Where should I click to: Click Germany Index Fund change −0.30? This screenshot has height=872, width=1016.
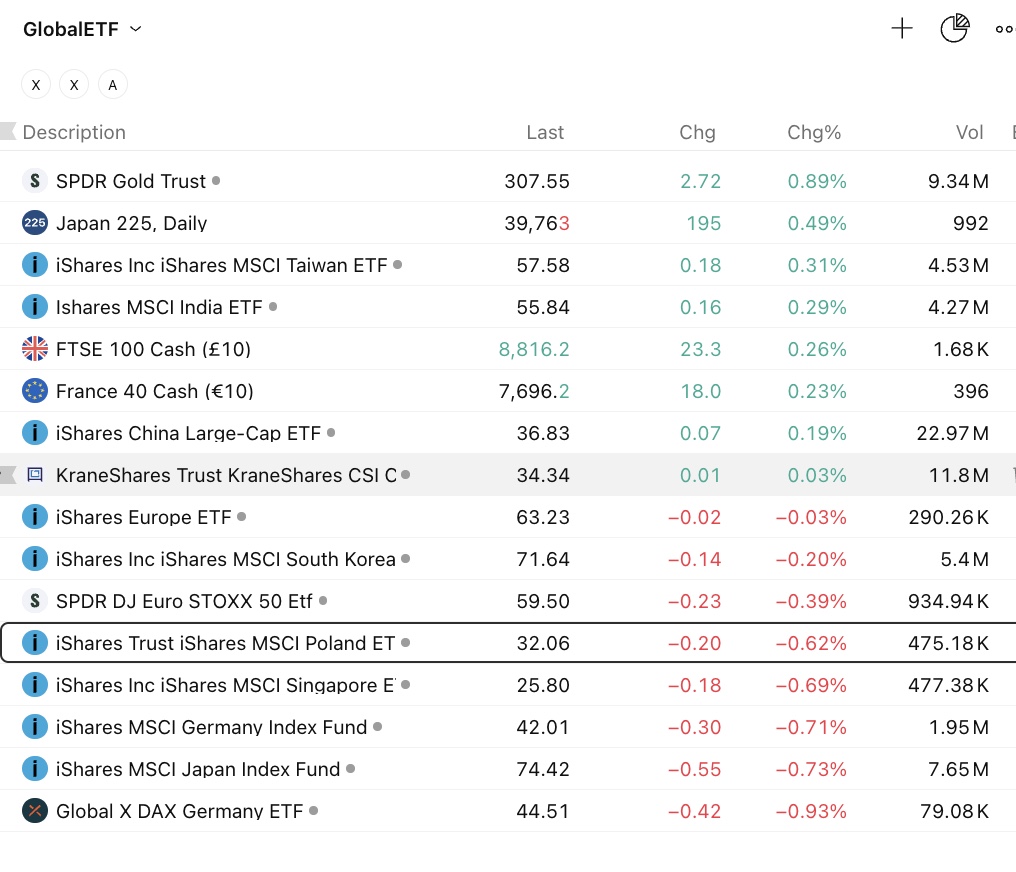pyautogui.click(x=695, y=728)
